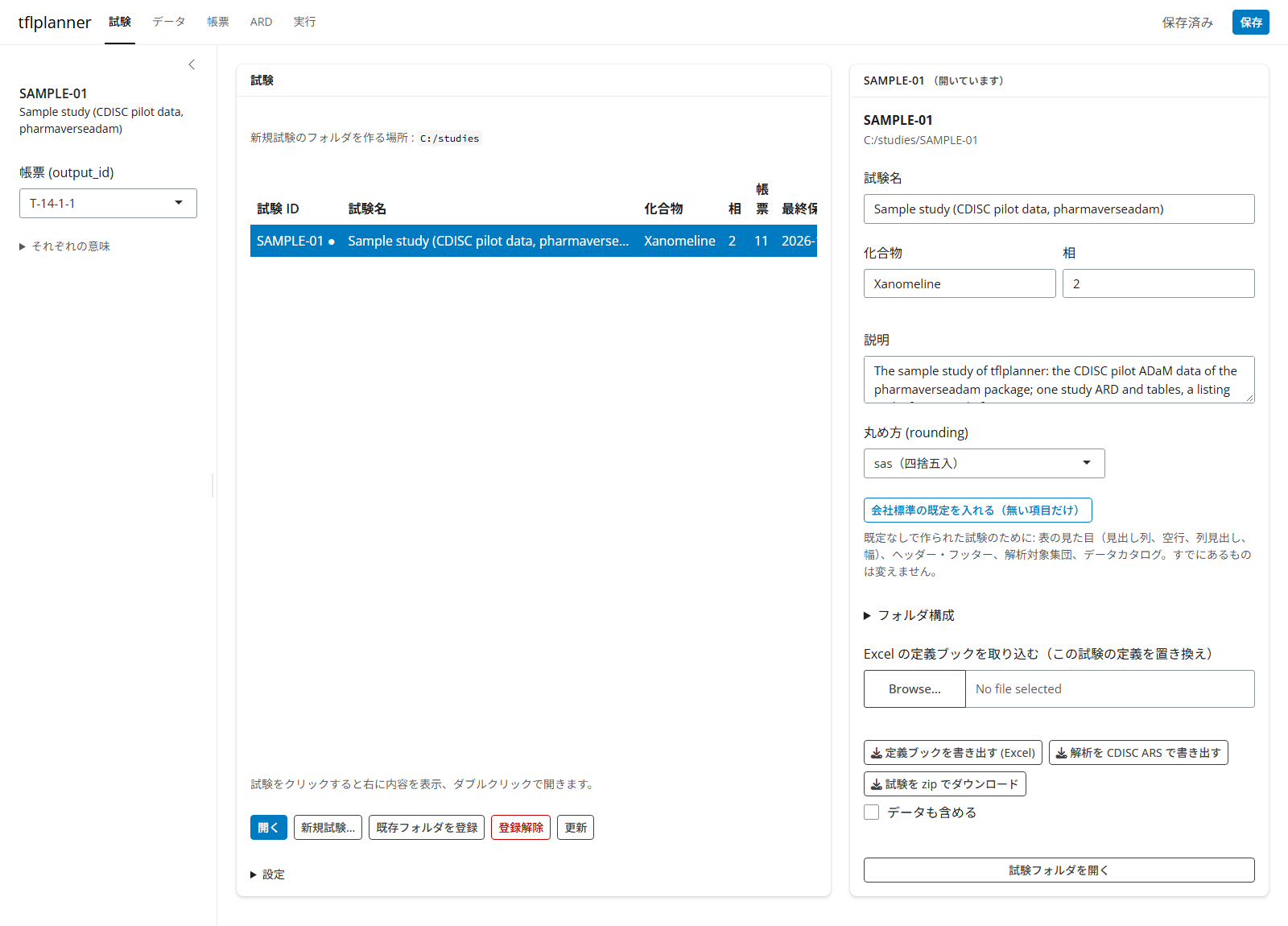Click the tflplanner app title
This screenshot has width=1288, height=926.
(55, 23)
